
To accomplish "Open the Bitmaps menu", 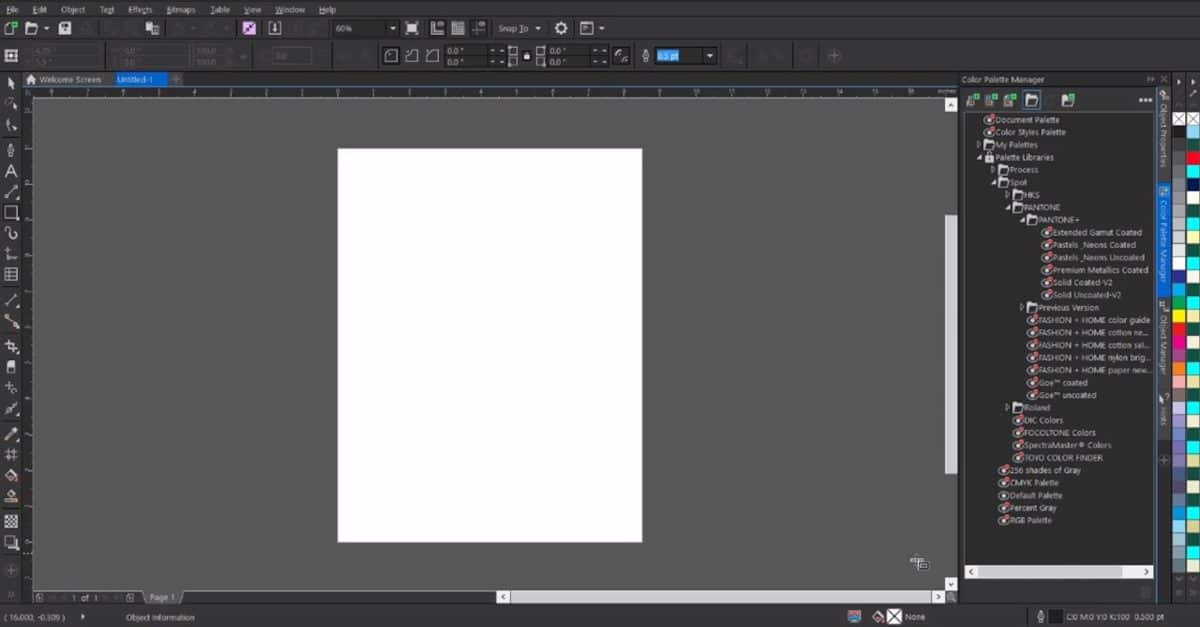I will 182,9.
